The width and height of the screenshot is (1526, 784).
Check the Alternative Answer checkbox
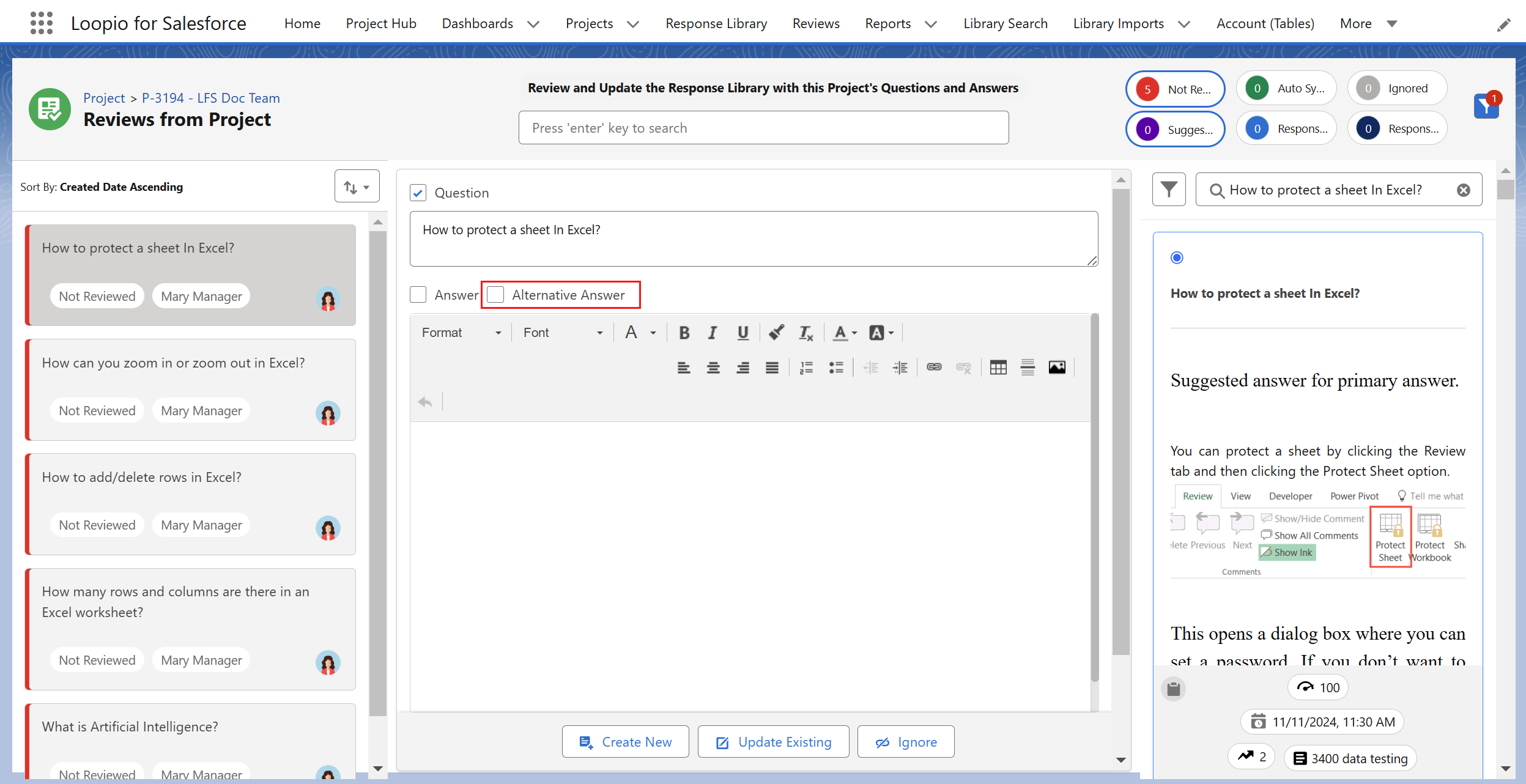point(495,295)
